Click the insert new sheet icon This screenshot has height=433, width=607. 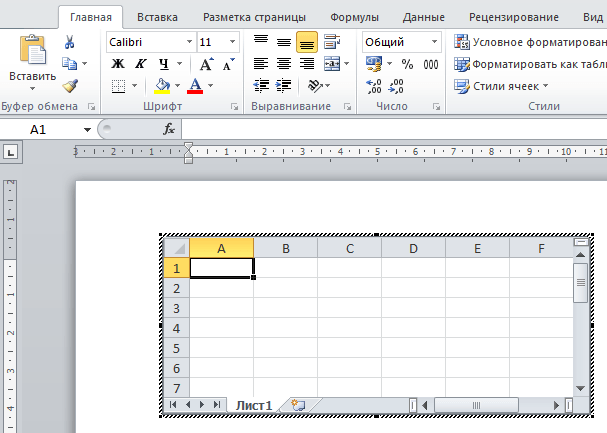(x=297, y=405)
